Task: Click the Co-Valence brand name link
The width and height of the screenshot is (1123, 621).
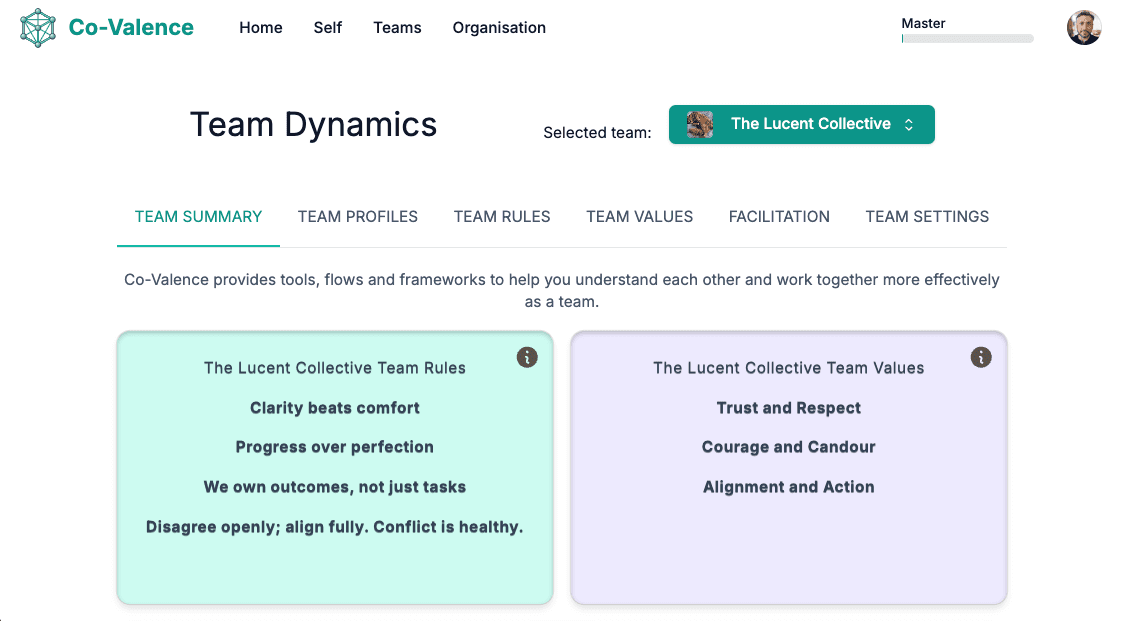Action: 131,28
